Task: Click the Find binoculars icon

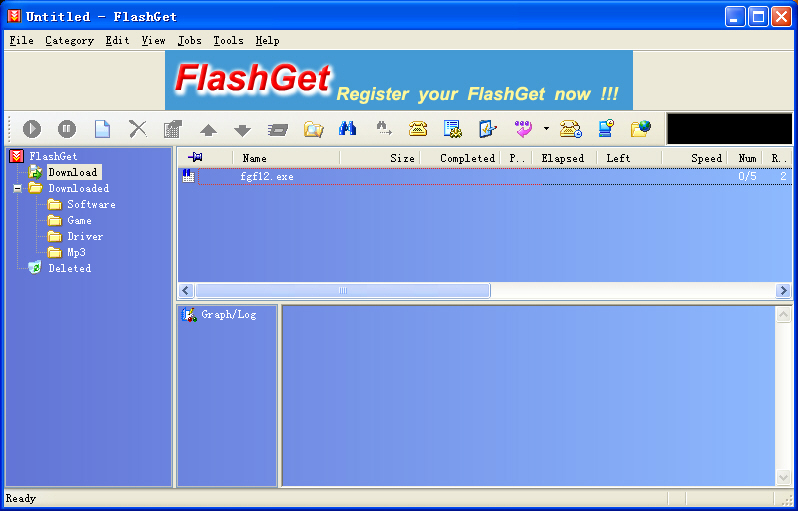Action: (347, 128)
